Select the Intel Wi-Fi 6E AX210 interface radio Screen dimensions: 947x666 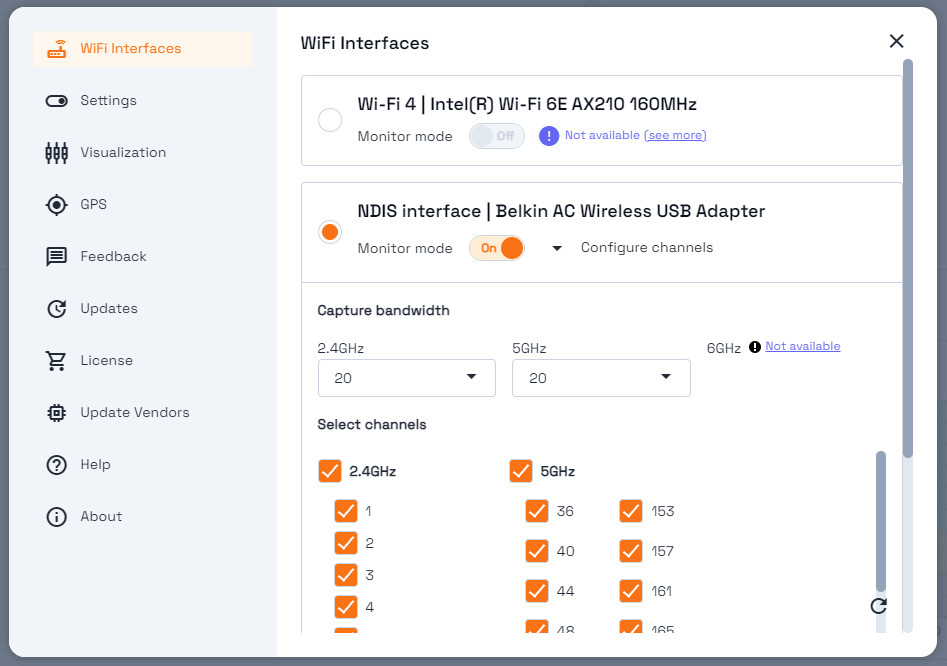pos(330,120)
